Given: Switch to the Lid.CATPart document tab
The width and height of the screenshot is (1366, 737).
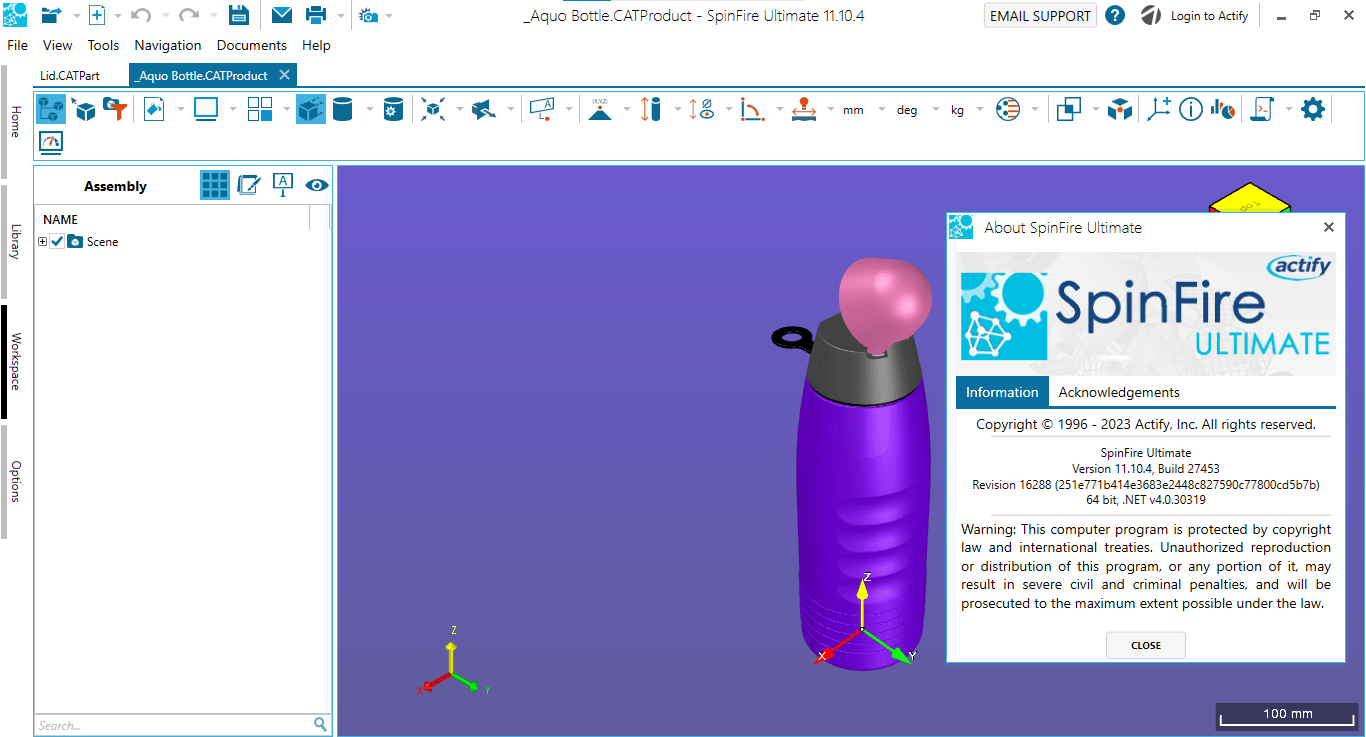Looking at the screenshot, I should click(70, 75).
